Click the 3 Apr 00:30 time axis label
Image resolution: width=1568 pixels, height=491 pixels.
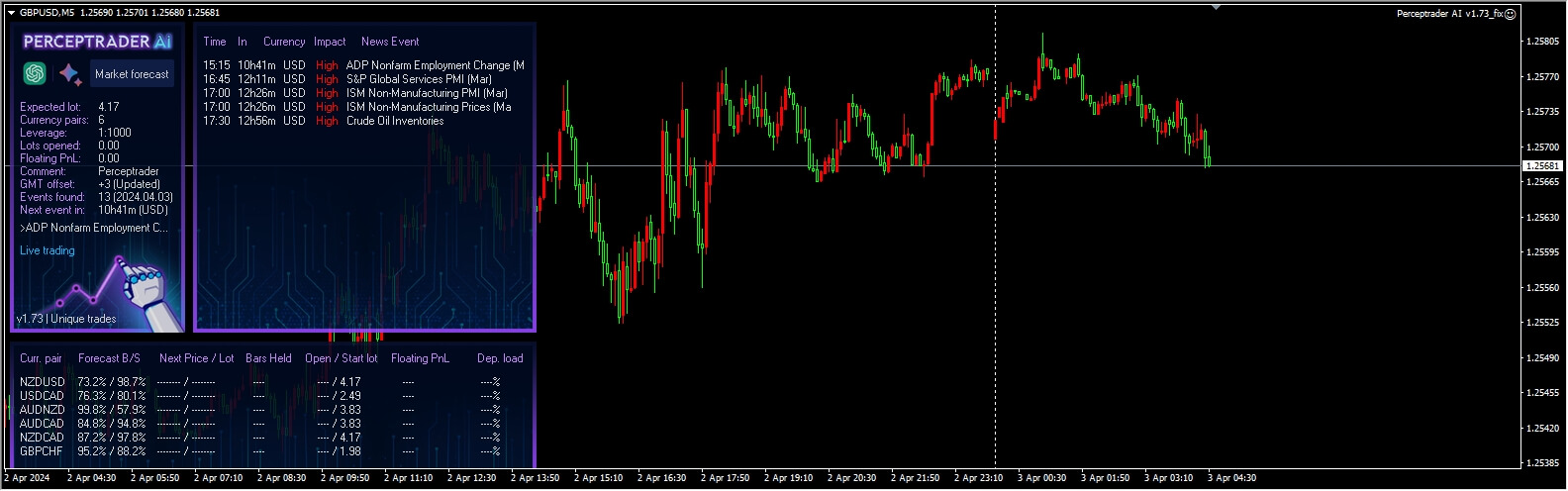(x=1041, y=478)
